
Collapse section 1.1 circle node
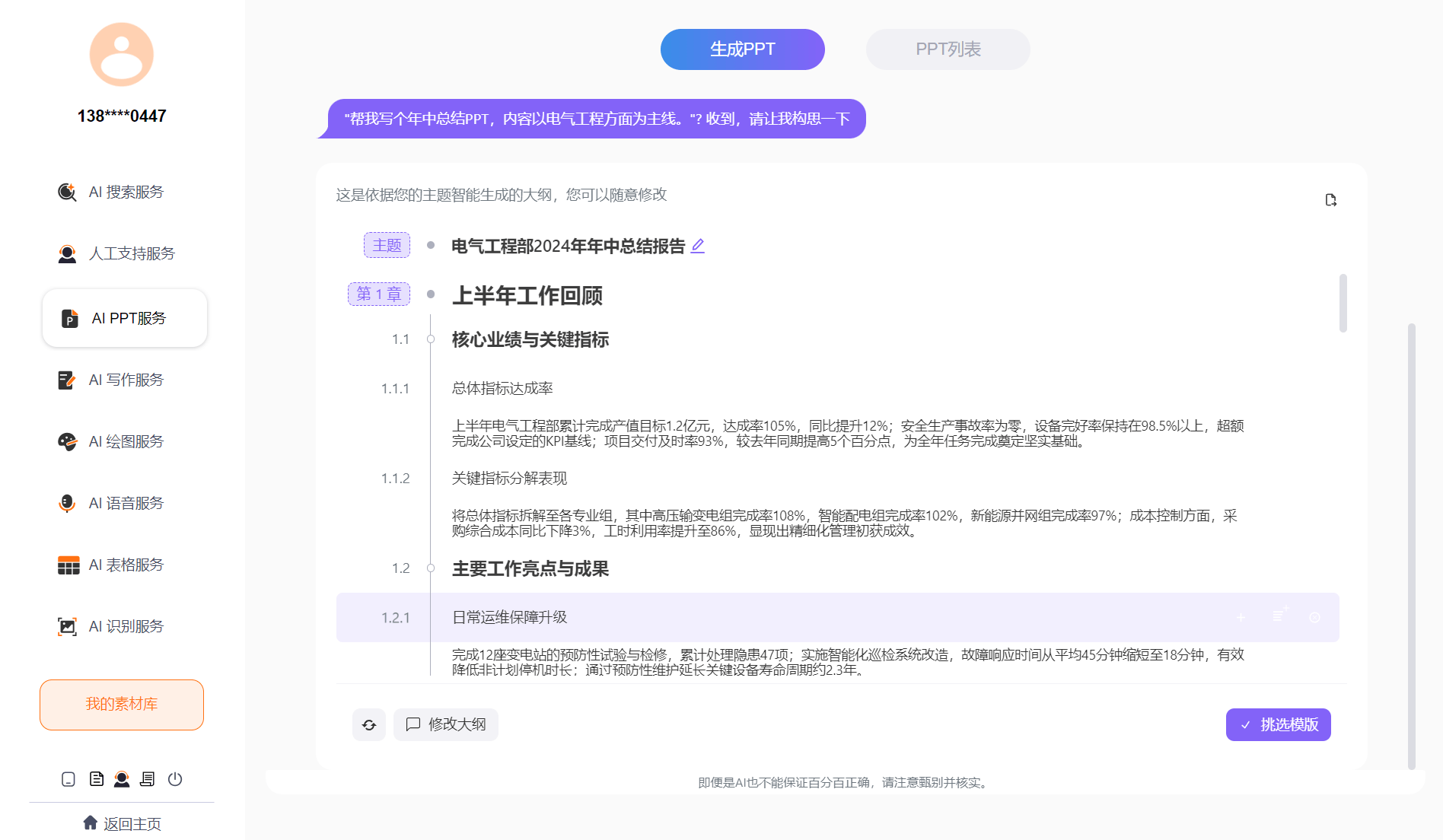pos(431,339)
